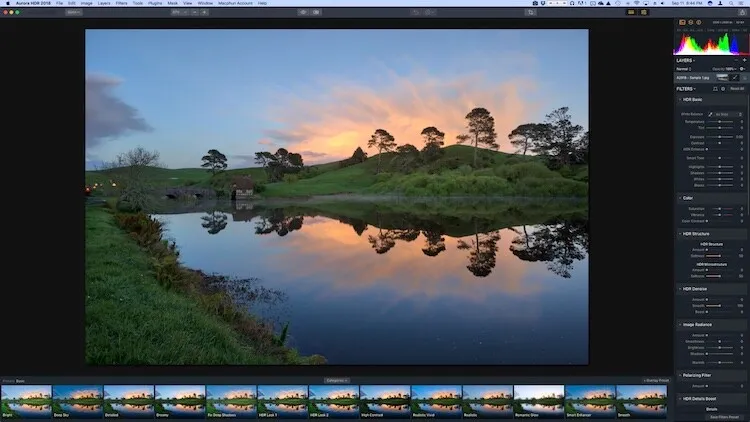Viewport: 750px width, 422px height.
Task: Click the compare before/after toolbar icon
Action: click(x=316, y=12)
